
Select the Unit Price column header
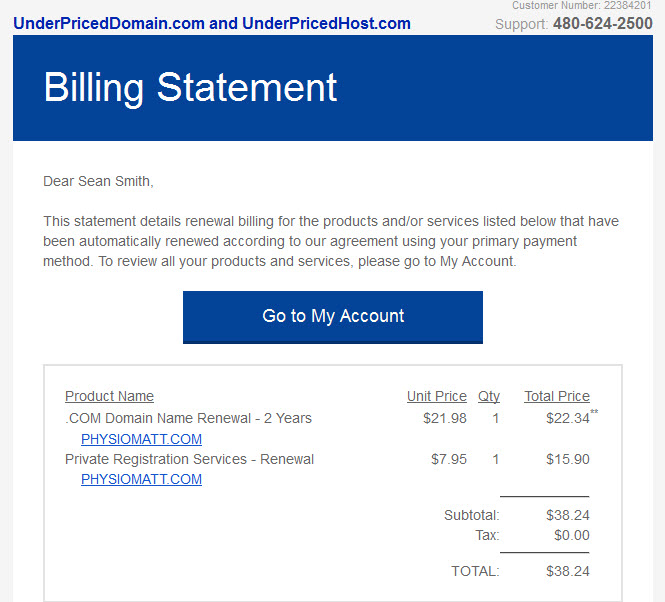[x=437, y=396]
